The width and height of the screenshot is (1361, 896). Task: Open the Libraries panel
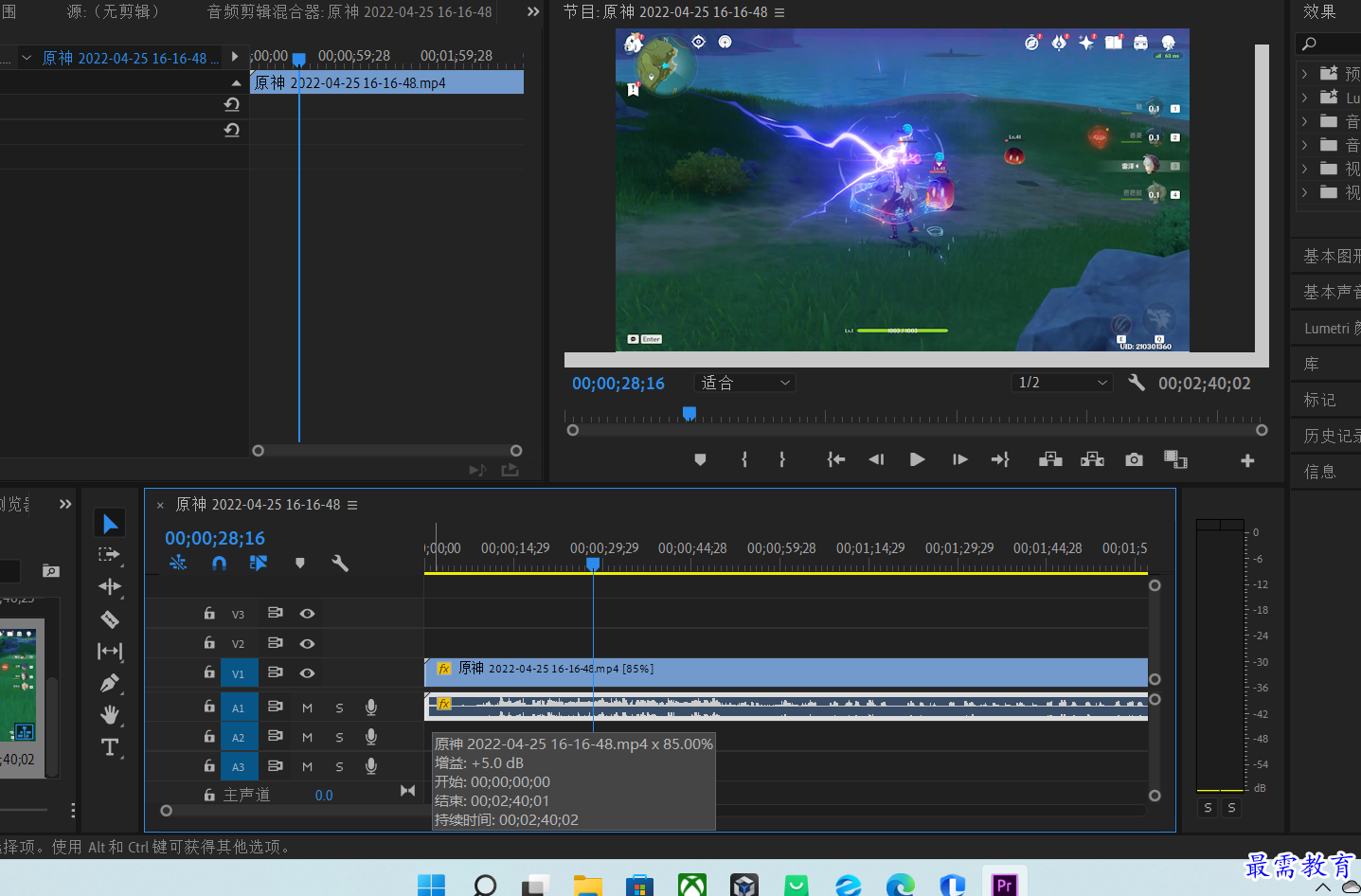coord(1312,364)
